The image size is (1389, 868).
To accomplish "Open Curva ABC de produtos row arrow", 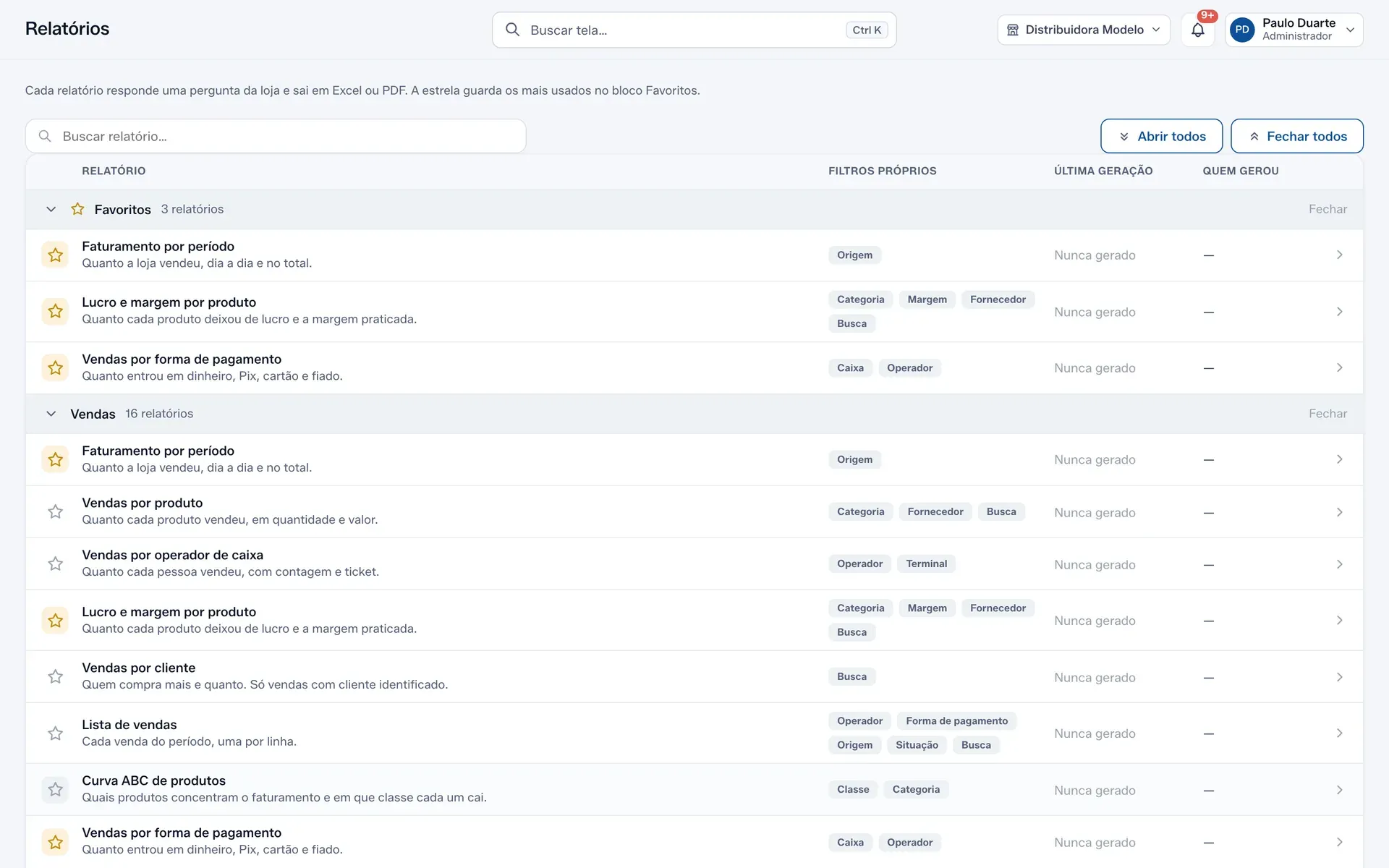I will click(1339, 790).
